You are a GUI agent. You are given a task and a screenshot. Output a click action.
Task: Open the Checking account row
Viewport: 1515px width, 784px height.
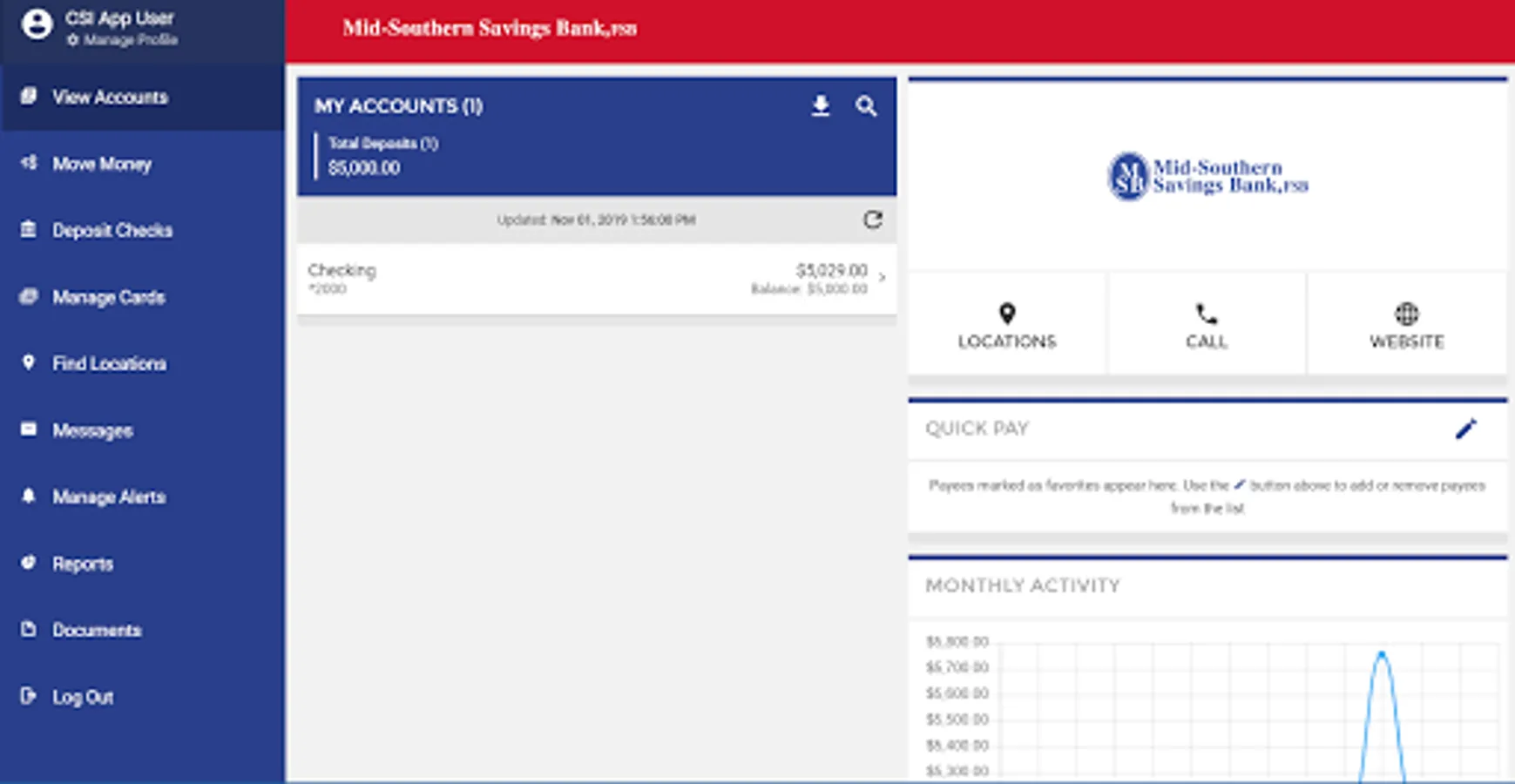[597, 279]
